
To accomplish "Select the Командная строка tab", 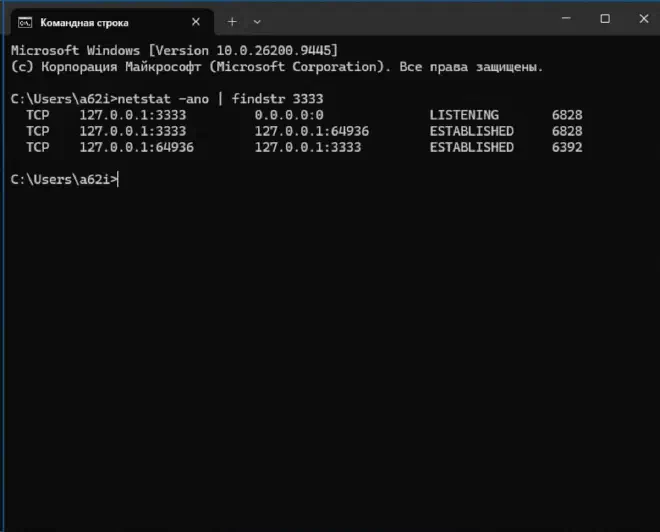I will pyautogui.click(x=112, y=22).
